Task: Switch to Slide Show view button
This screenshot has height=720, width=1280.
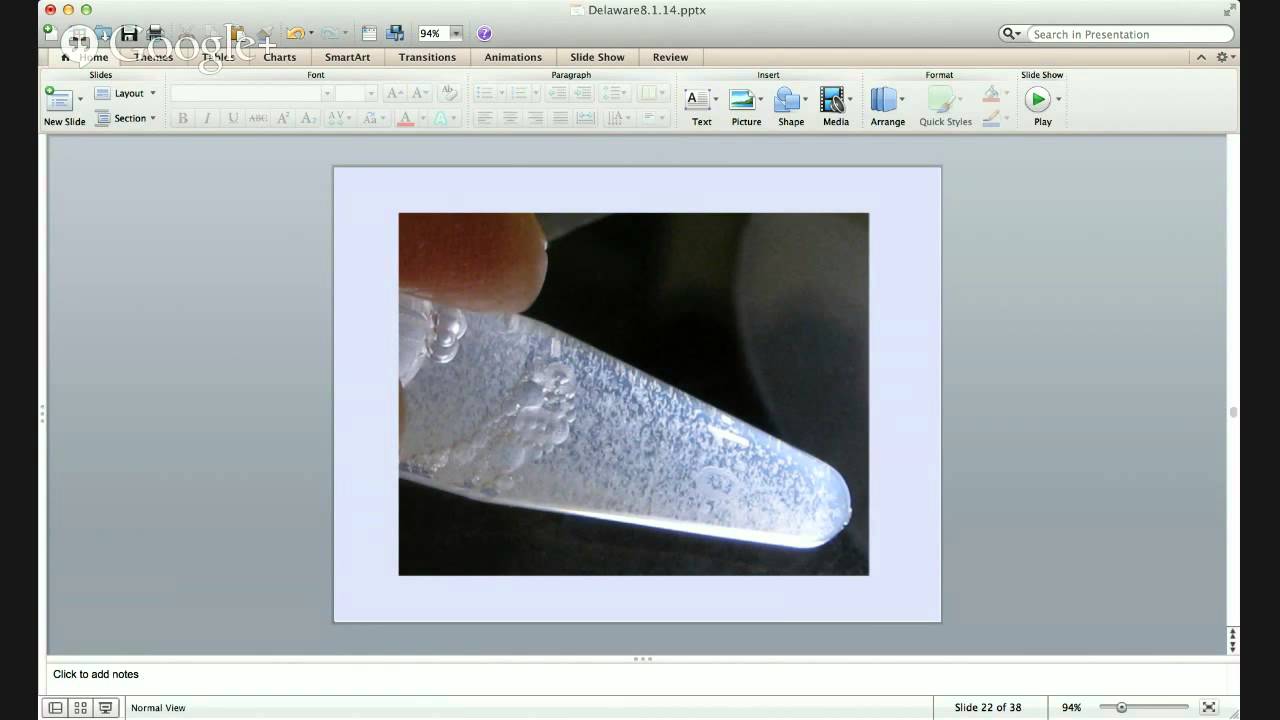Action: point(106,707)
